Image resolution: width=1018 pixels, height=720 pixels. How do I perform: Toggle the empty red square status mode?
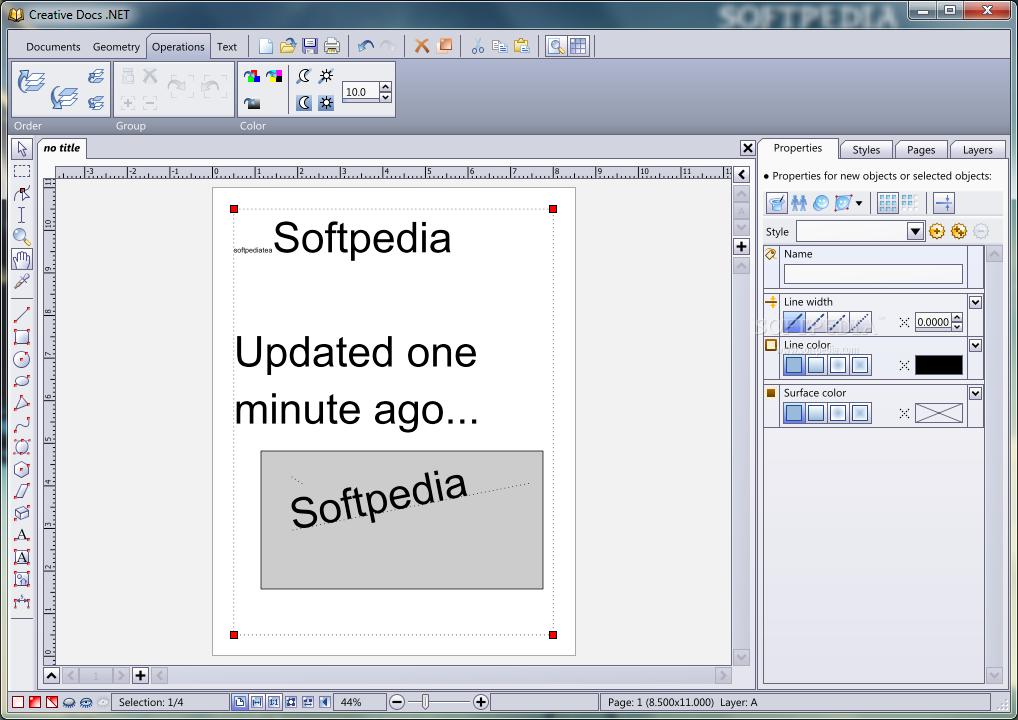[18, 702]
